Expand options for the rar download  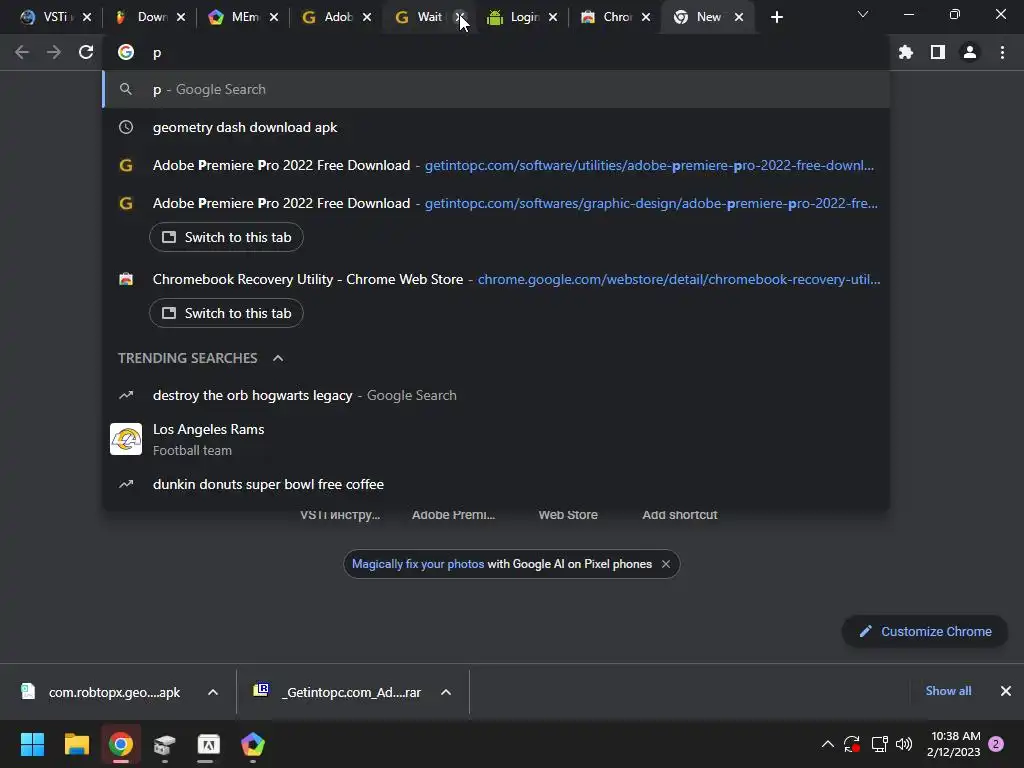(x=446, y=692)
